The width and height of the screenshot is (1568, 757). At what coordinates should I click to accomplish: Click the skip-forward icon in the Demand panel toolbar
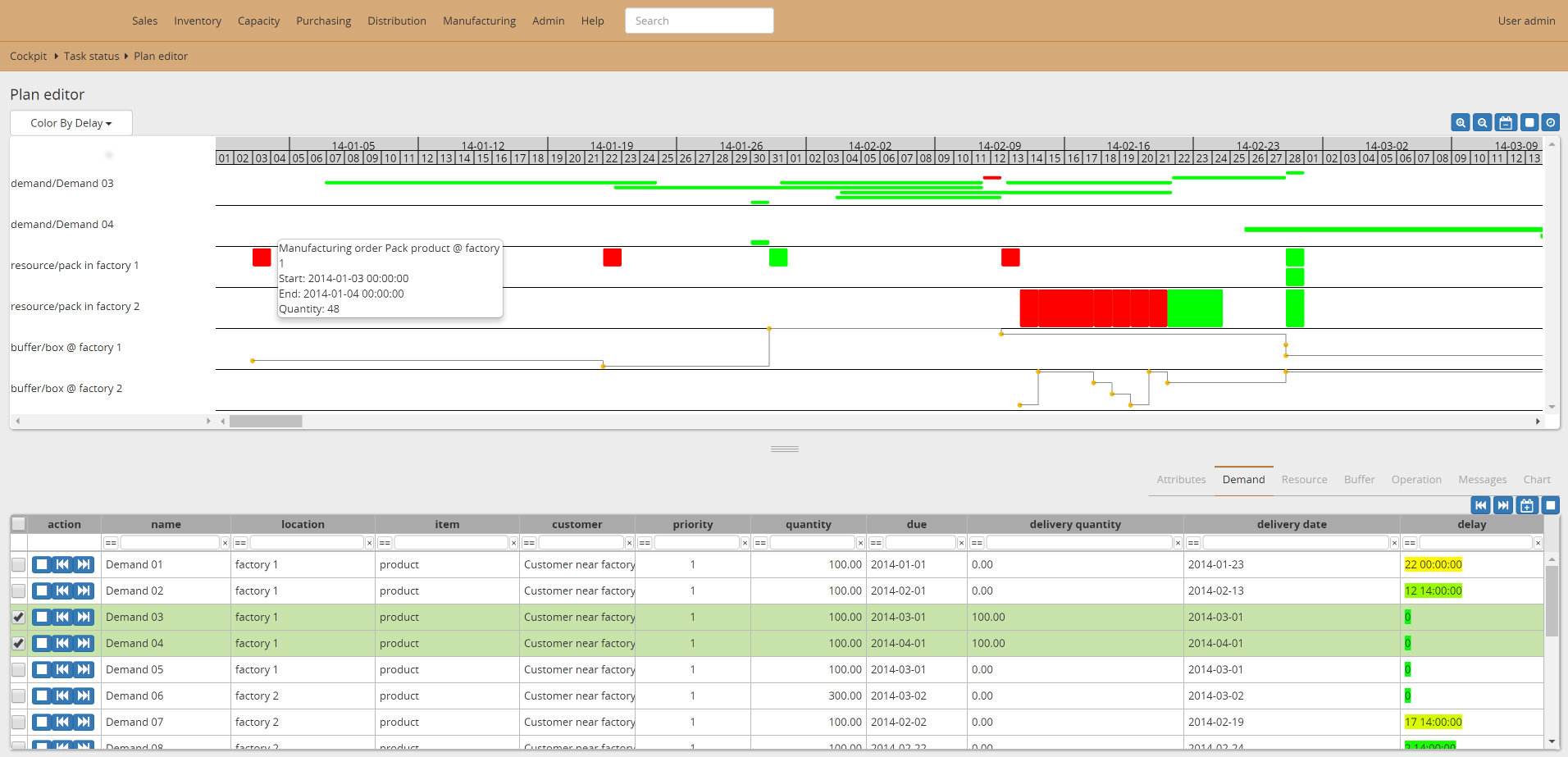coord(1502,505)
